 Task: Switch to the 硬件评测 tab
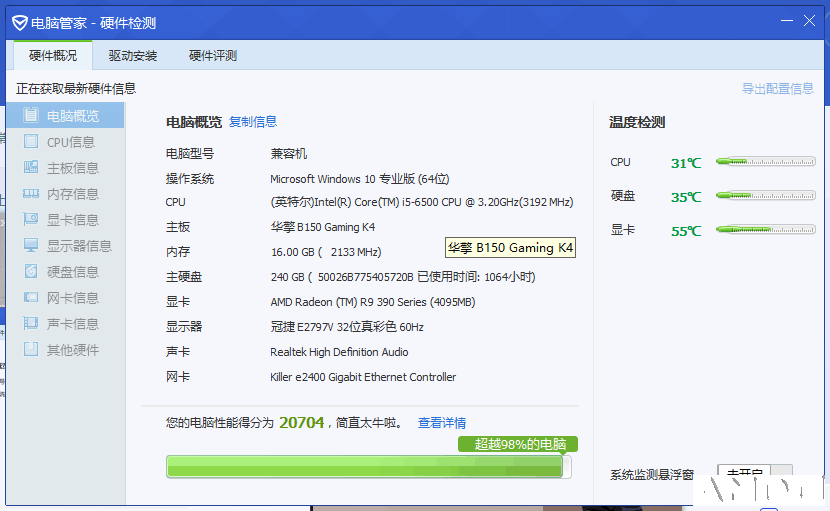(x=213, y=56)
